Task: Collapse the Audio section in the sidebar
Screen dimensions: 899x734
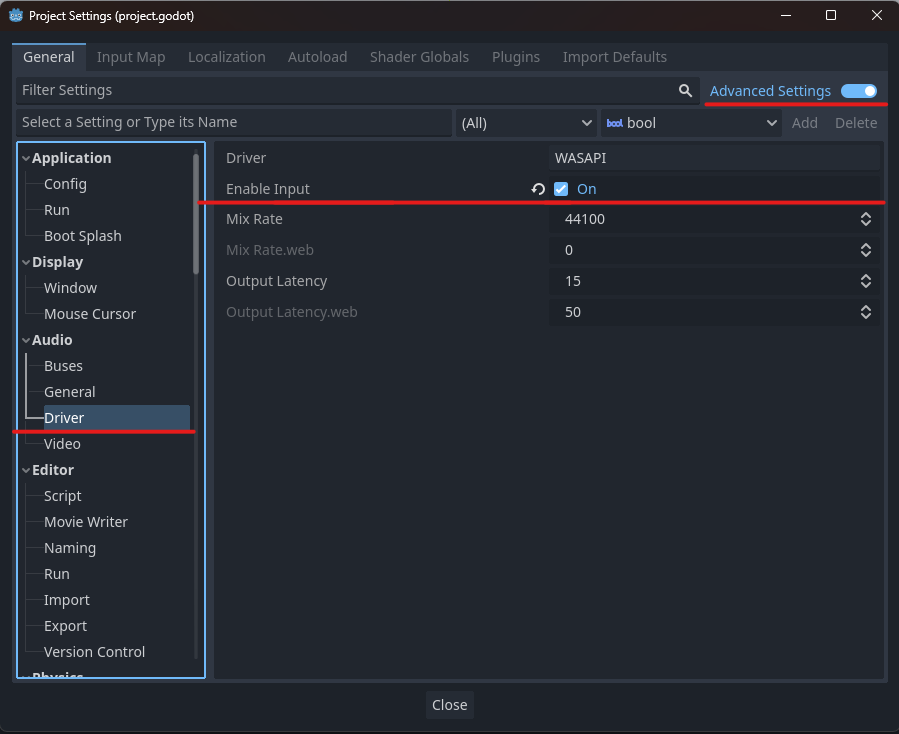Action: click(25, 339)
